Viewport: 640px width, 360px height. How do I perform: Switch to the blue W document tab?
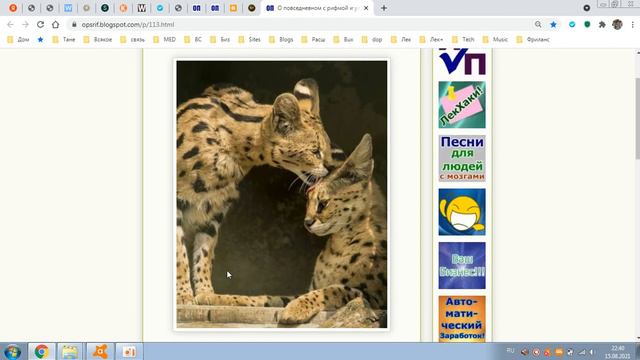coord(68,8)
